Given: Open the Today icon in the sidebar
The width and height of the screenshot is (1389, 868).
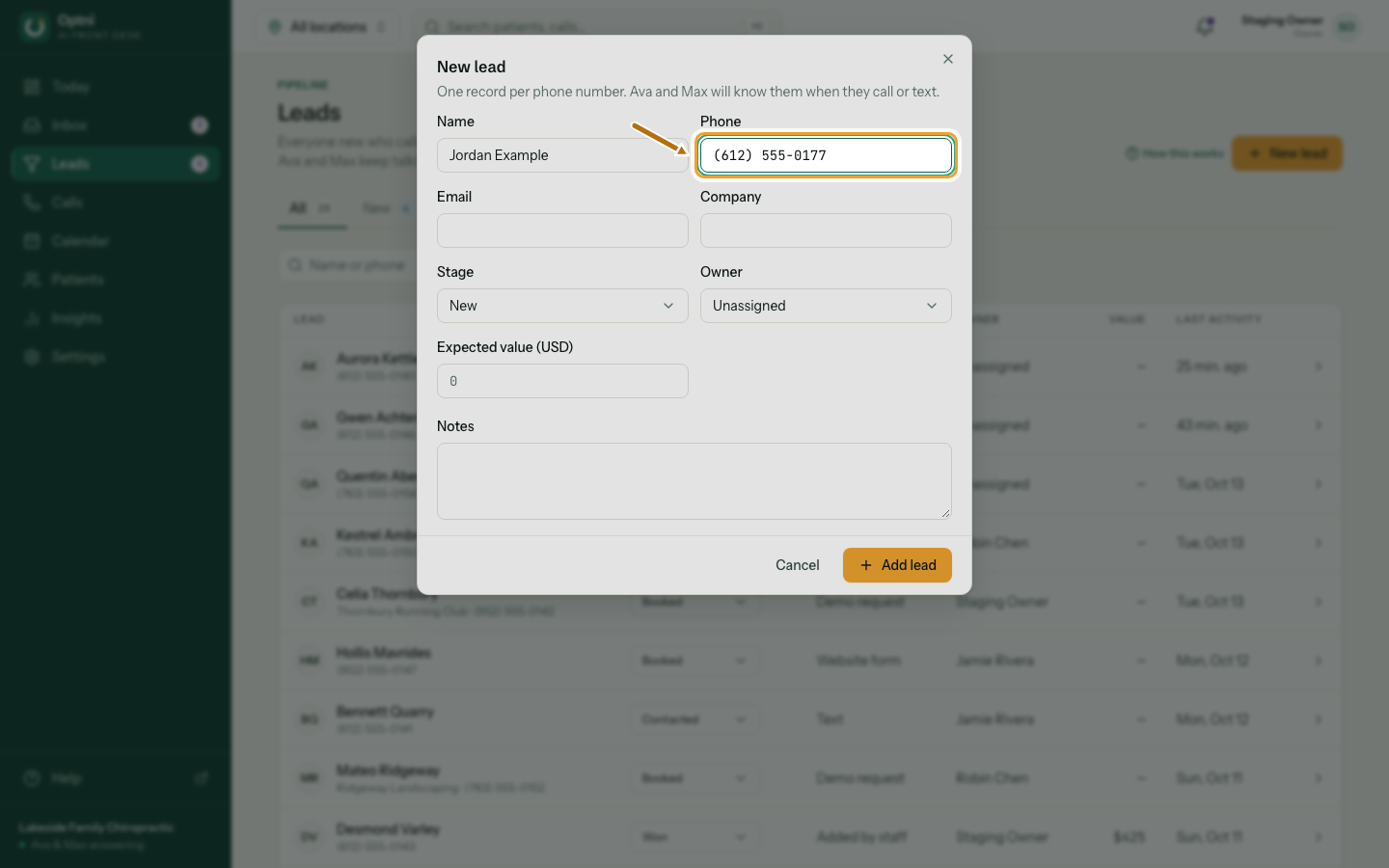Looking at the screenshot, I should pyautogui.click(x=32, y=87).
